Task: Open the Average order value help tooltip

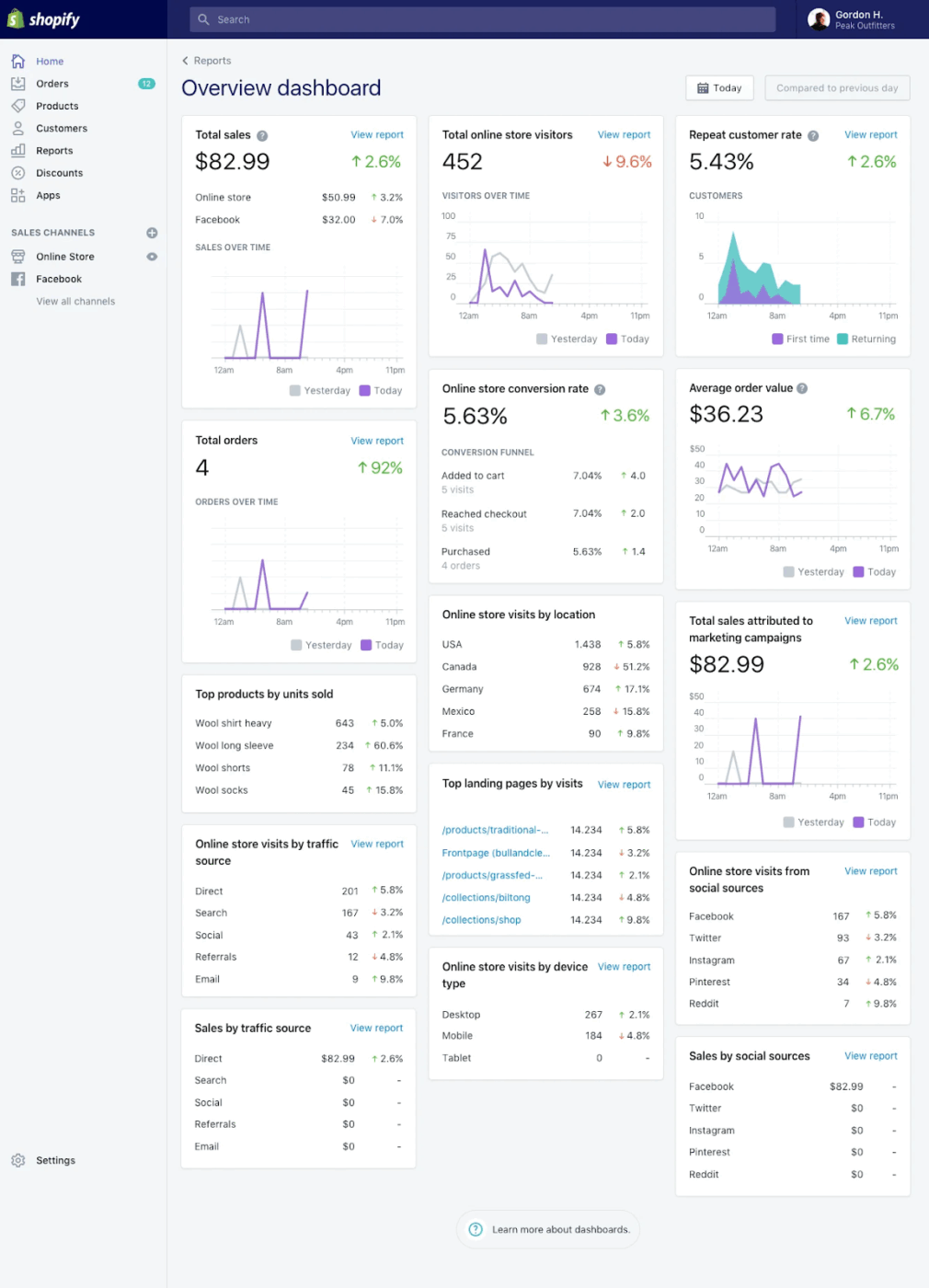Action: (804, 387)
